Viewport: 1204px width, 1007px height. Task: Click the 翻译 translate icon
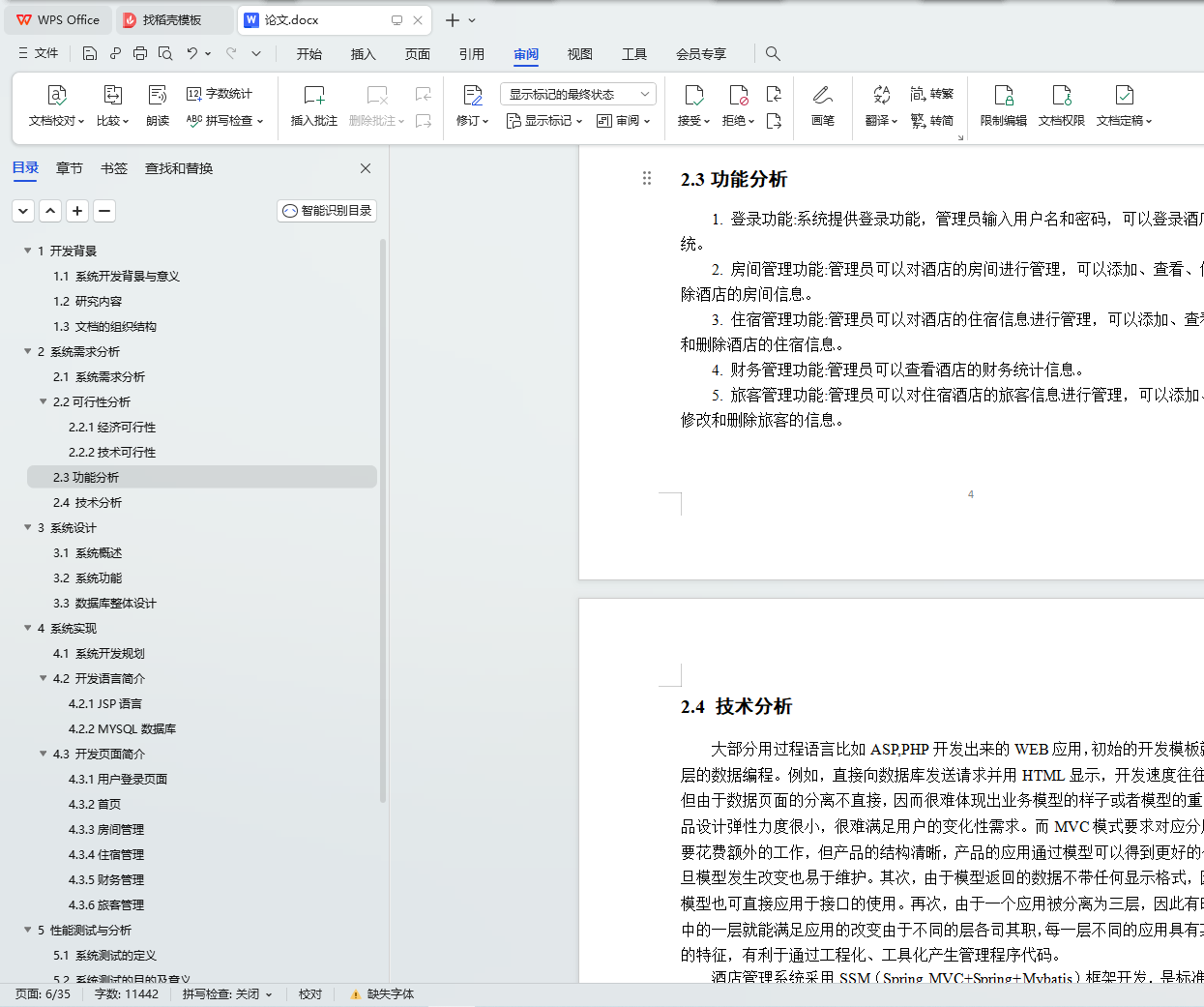click(x=882, y=95)
